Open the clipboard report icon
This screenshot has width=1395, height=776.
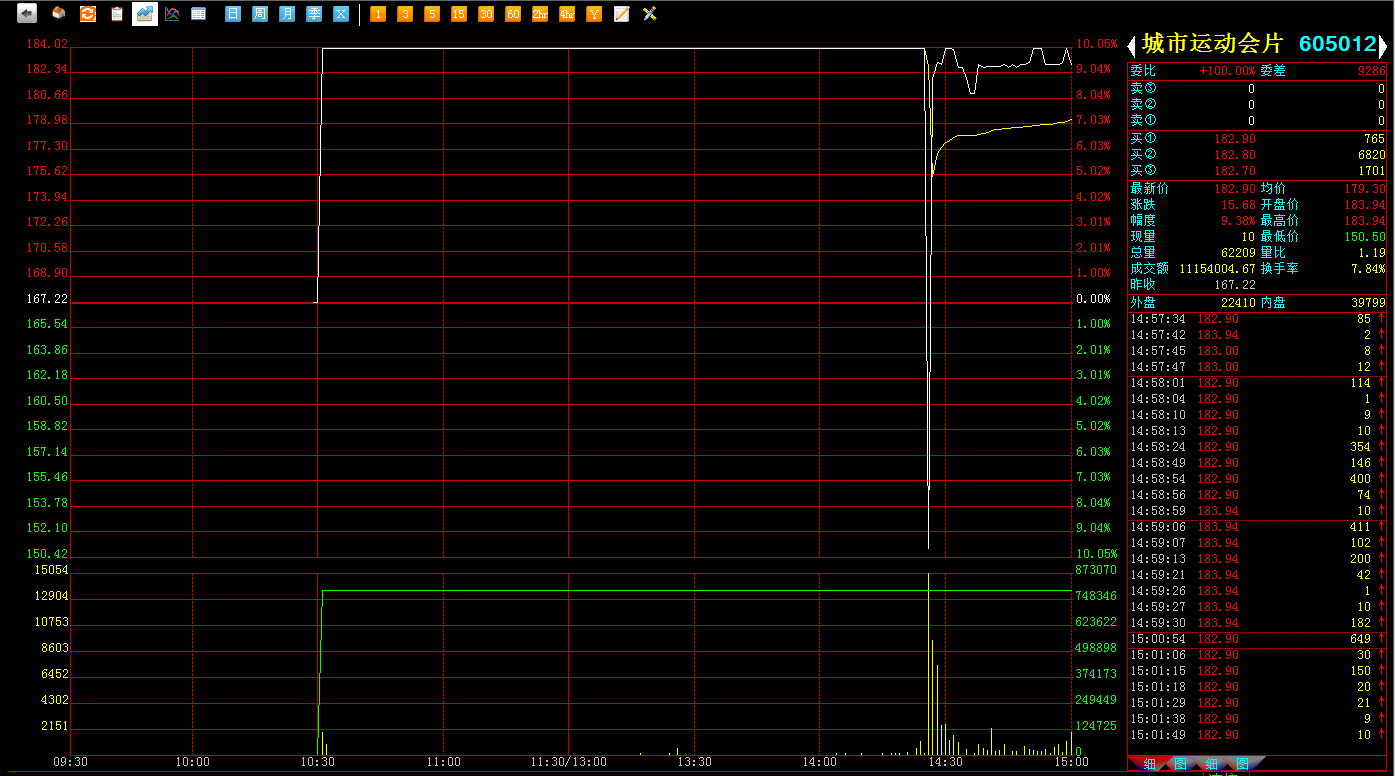point(117,14)
